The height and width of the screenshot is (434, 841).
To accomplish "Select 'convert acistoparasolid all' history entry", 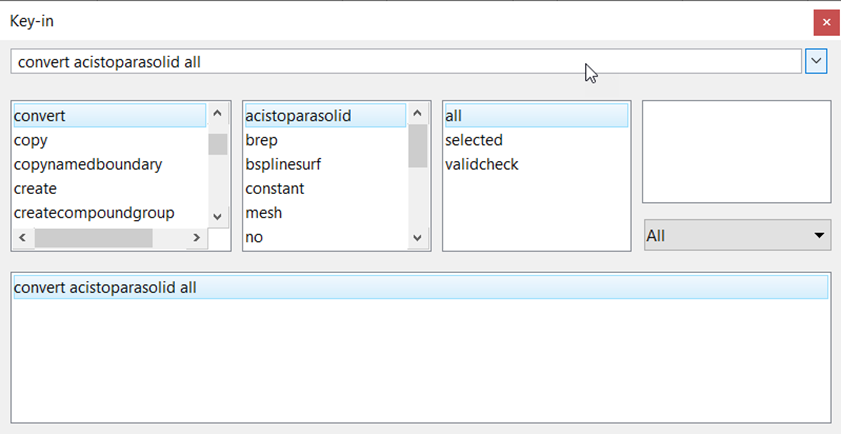I will point(106,287).
